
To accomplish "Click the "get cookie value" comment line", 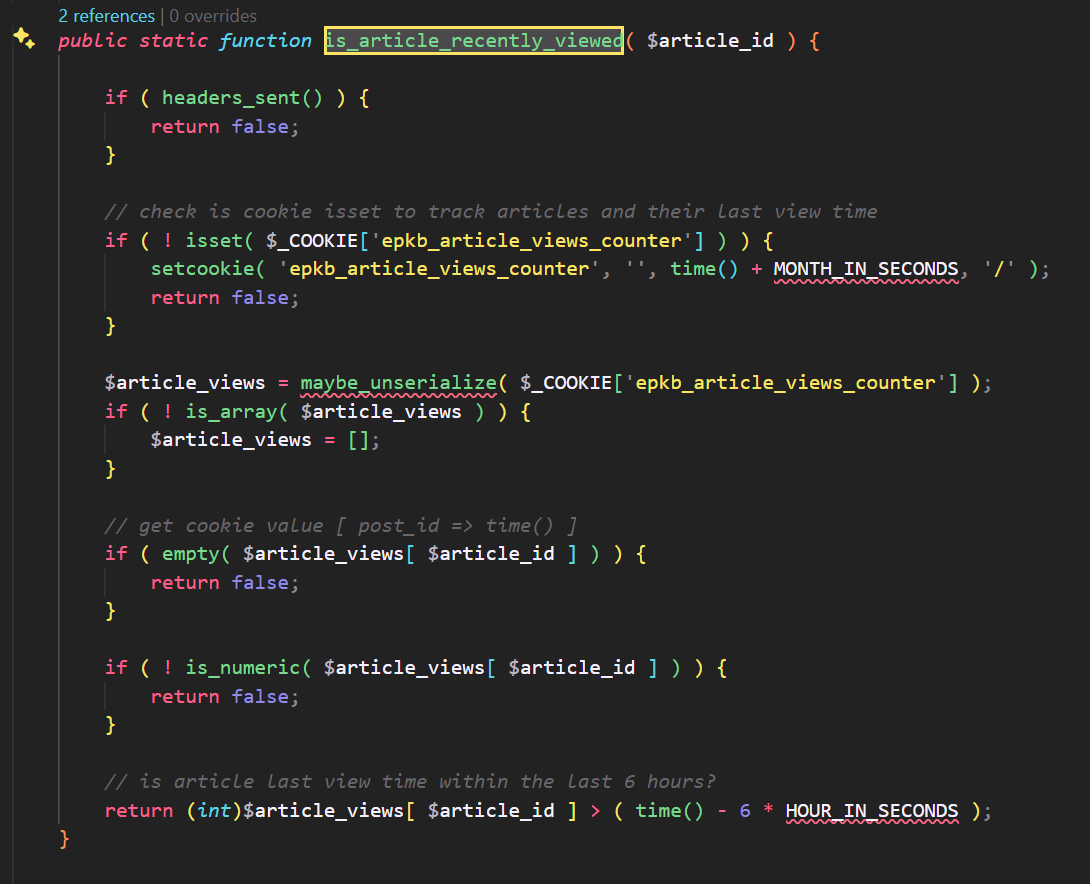I will (x=341, y=526).
